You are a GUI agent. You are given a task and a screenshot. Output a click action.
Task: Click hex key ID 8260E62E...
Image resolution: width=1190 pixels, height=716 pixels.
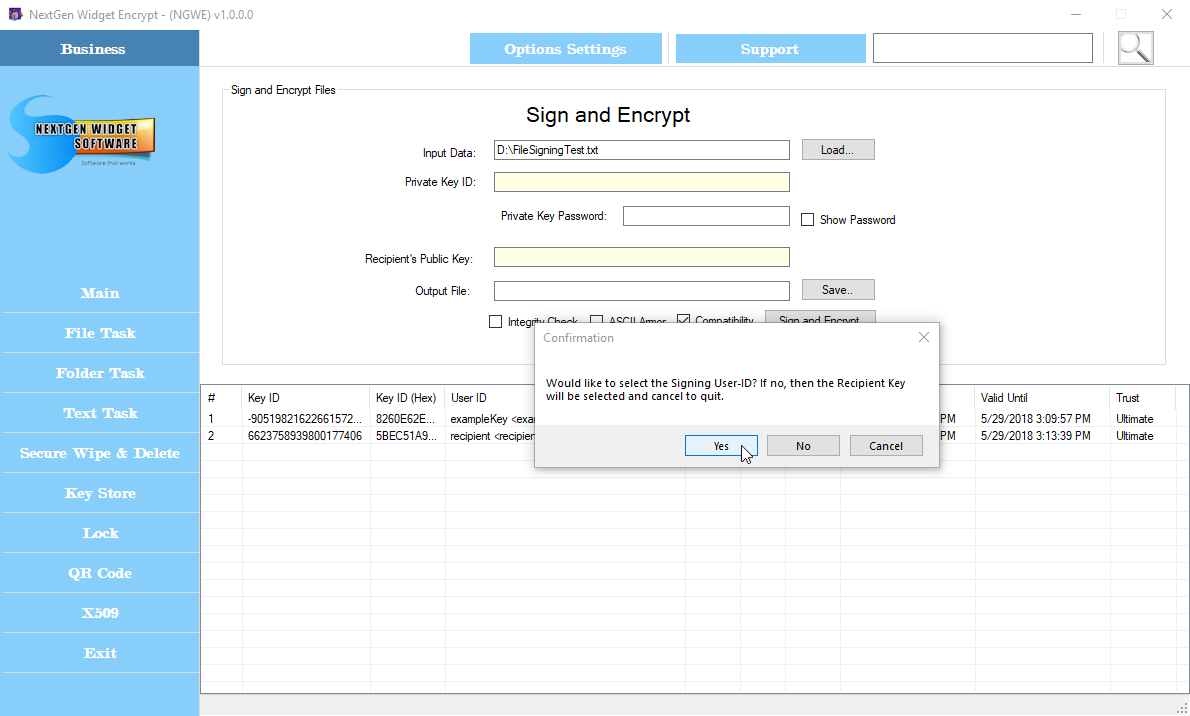coord(406,419)
